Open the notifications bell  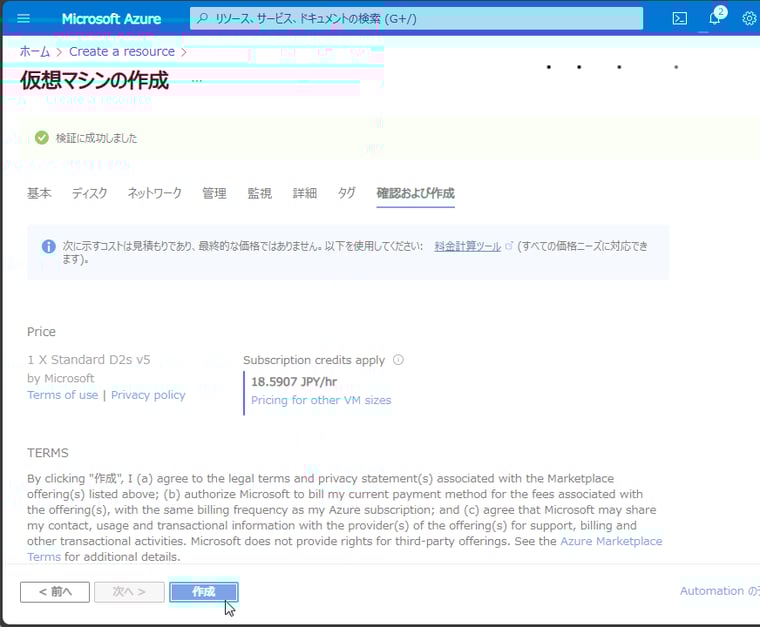[714, 18]
